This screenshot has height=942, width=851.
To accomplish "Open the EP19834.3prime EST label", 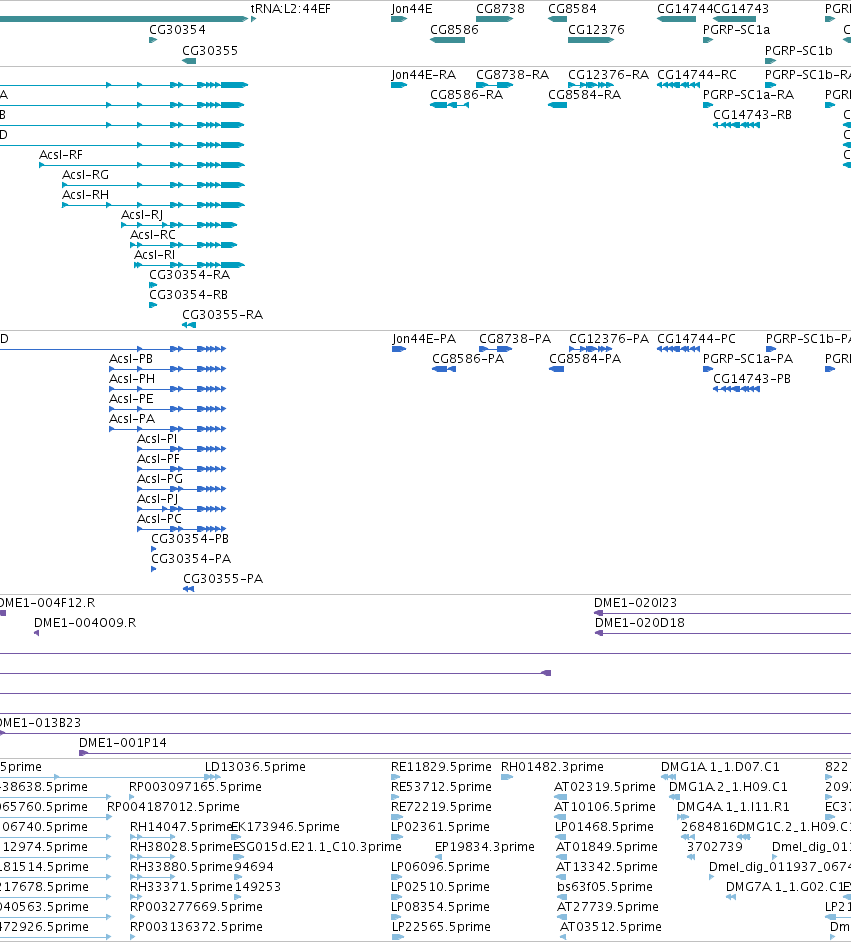I will tap(485, 846).
